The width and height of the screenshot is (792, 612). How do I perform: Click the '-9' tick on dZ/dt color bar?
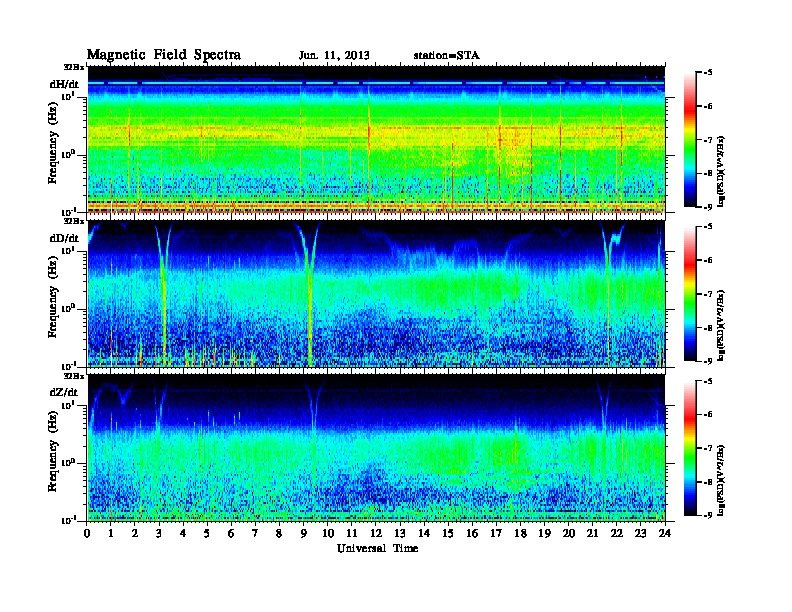click(707, 515)
